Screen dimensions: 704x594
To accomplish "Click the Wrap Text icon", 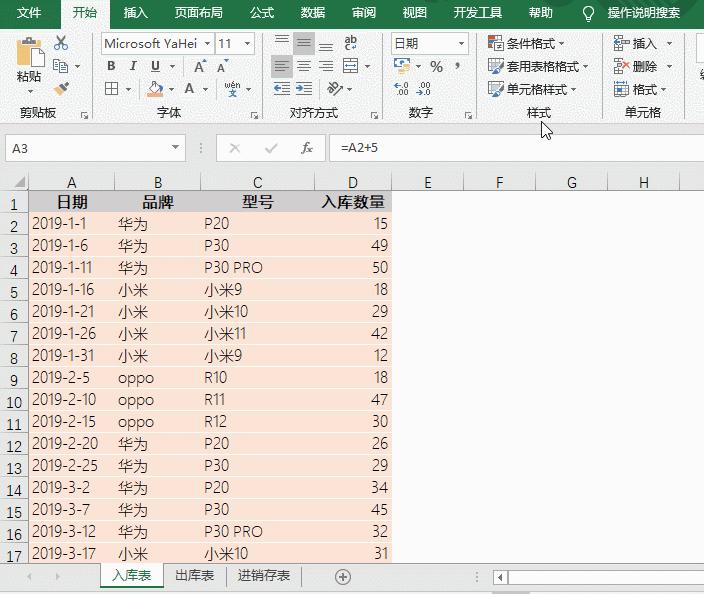I will 350,43.
